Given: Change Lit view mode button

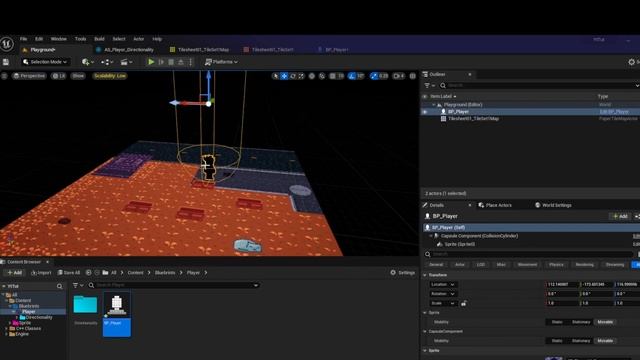Looking at the screenshot, I should pyautogui.click(x=58, y=76).
